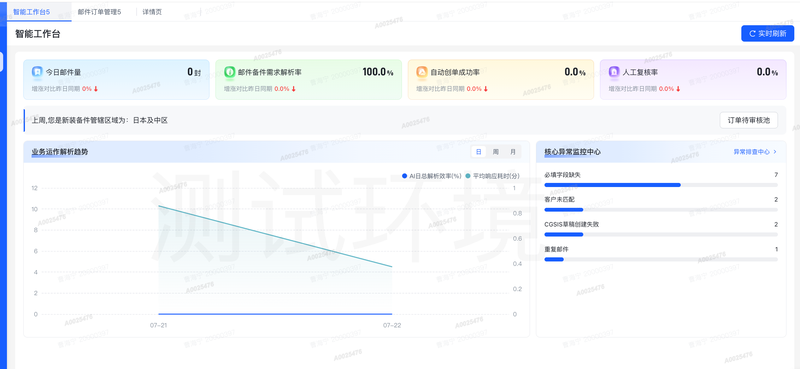Click the 07-22 axis date label
Viewport: 800px width, 369px height.
point(391,325)
